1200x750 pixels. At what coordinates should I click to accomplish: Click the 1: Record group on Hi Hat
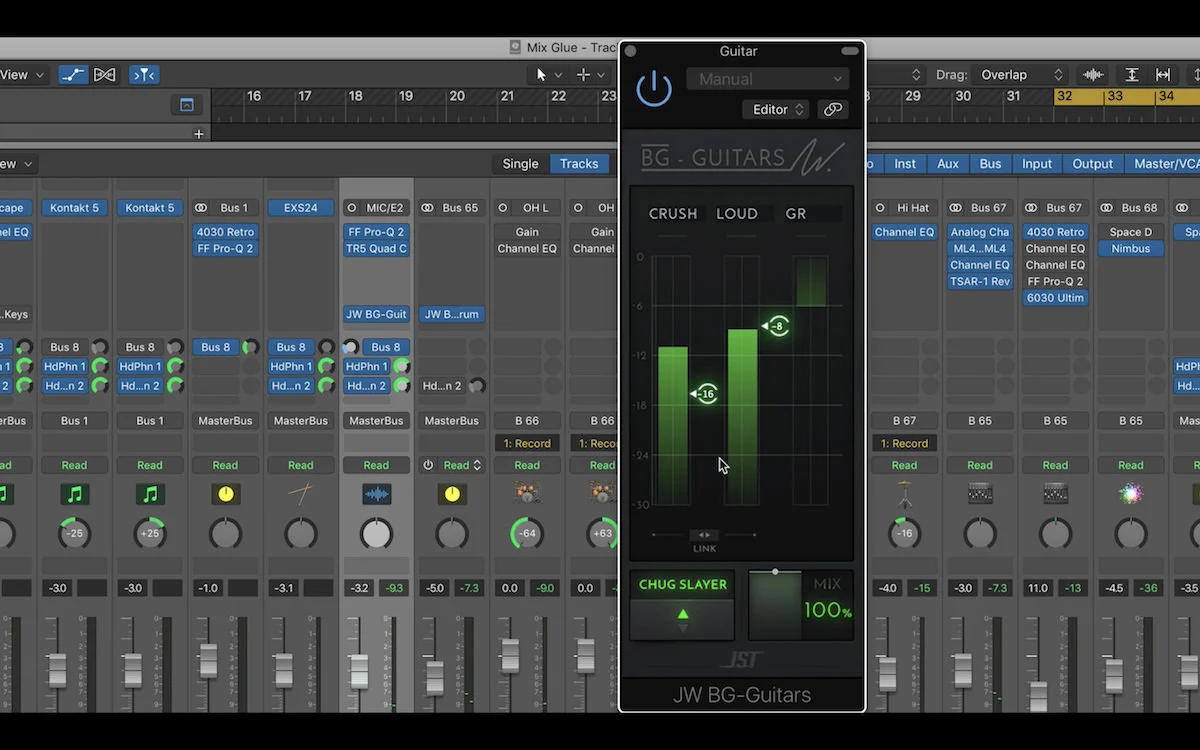coord(904,443)
